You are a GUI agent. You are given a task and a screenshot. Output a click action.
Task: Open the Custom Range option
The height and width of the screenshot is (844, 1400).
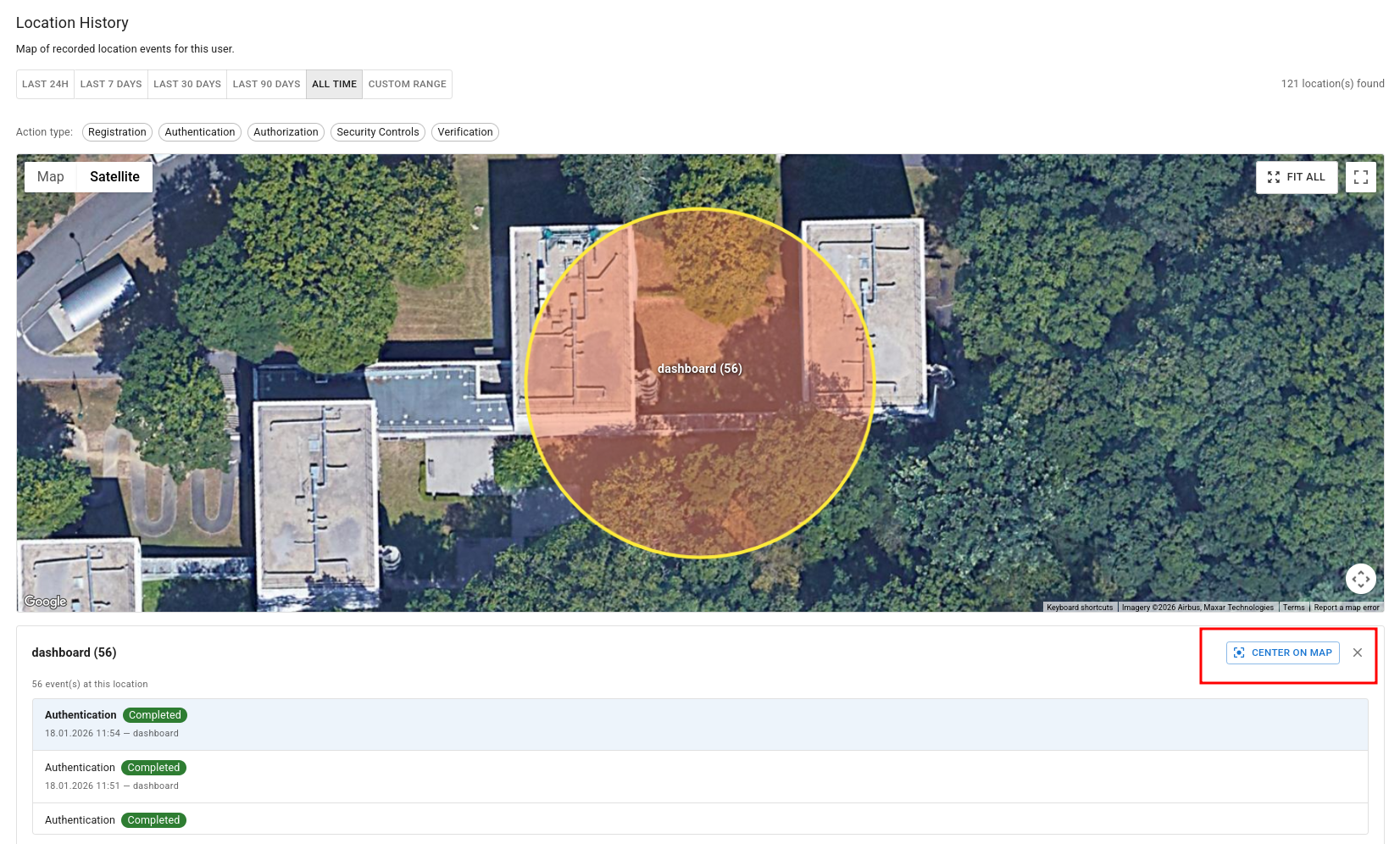[407, 85]
